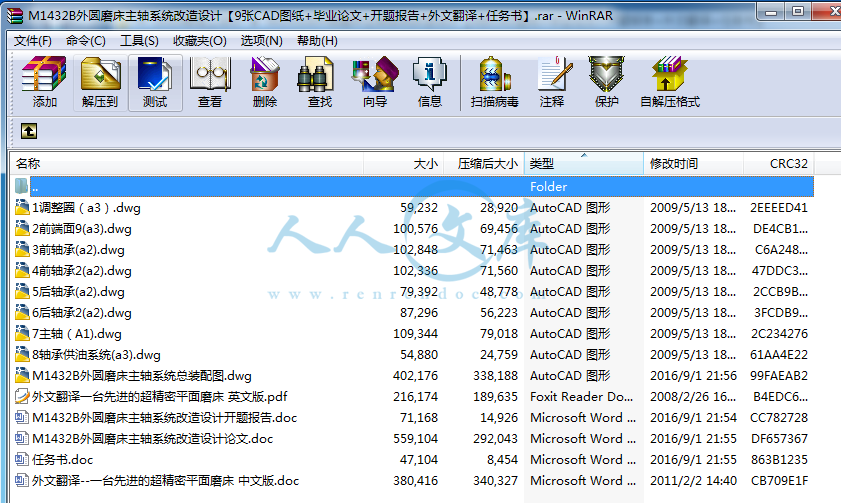841x503 pixels.
Task: Click size value 402,176
Action: (x=415, y=375)
